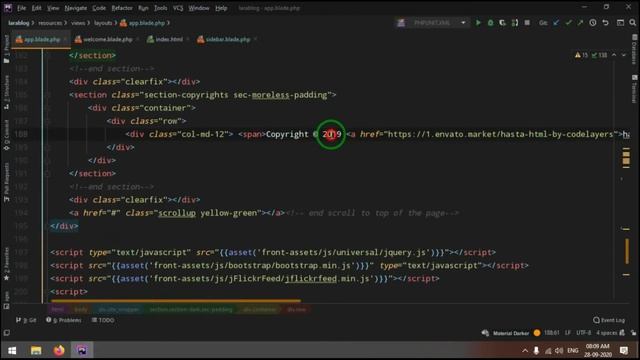Open the terminal window icon in toolbar

(x=620, y=23)
